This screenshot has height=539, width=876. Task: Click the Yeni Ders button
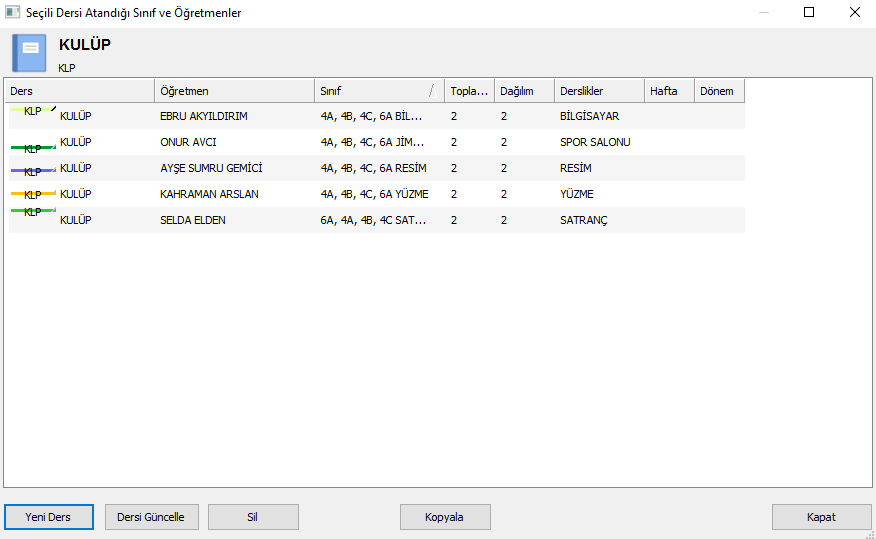pyautogui.click(x=49, y=517)
